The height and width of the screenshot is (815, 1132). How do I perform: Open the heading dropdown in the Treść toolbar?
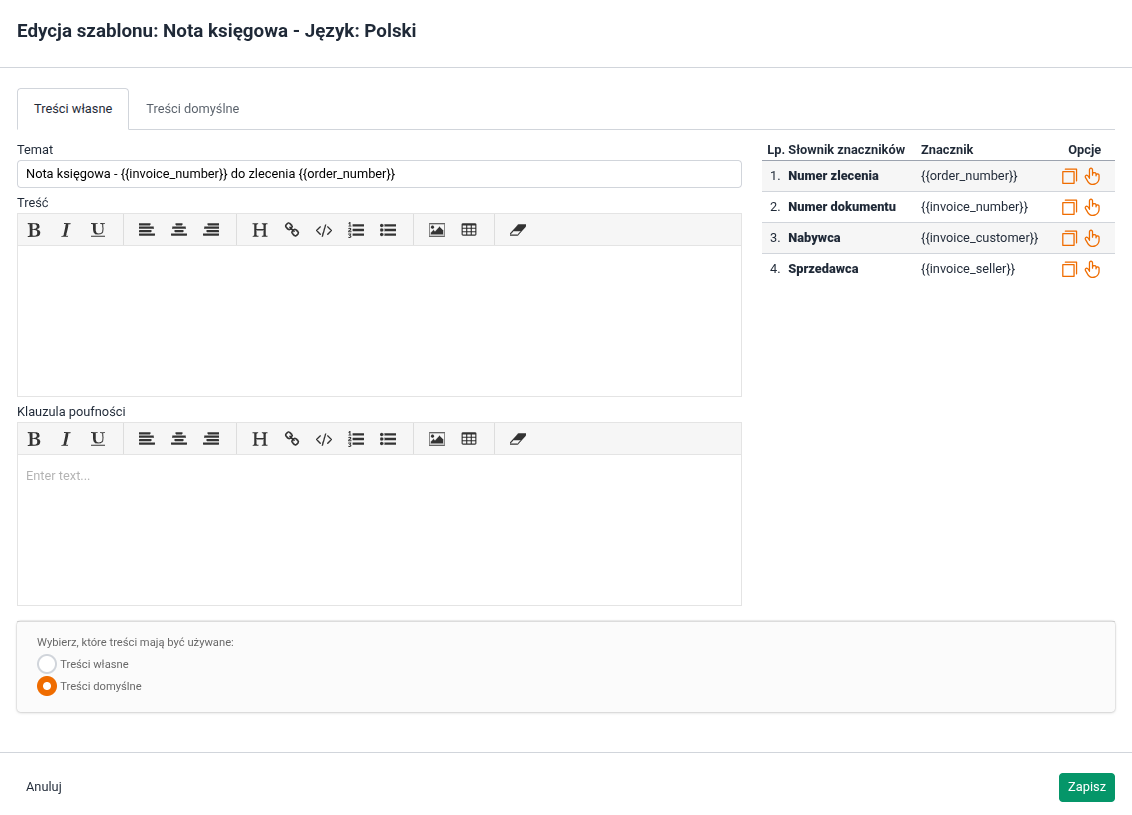coord(260,230)
